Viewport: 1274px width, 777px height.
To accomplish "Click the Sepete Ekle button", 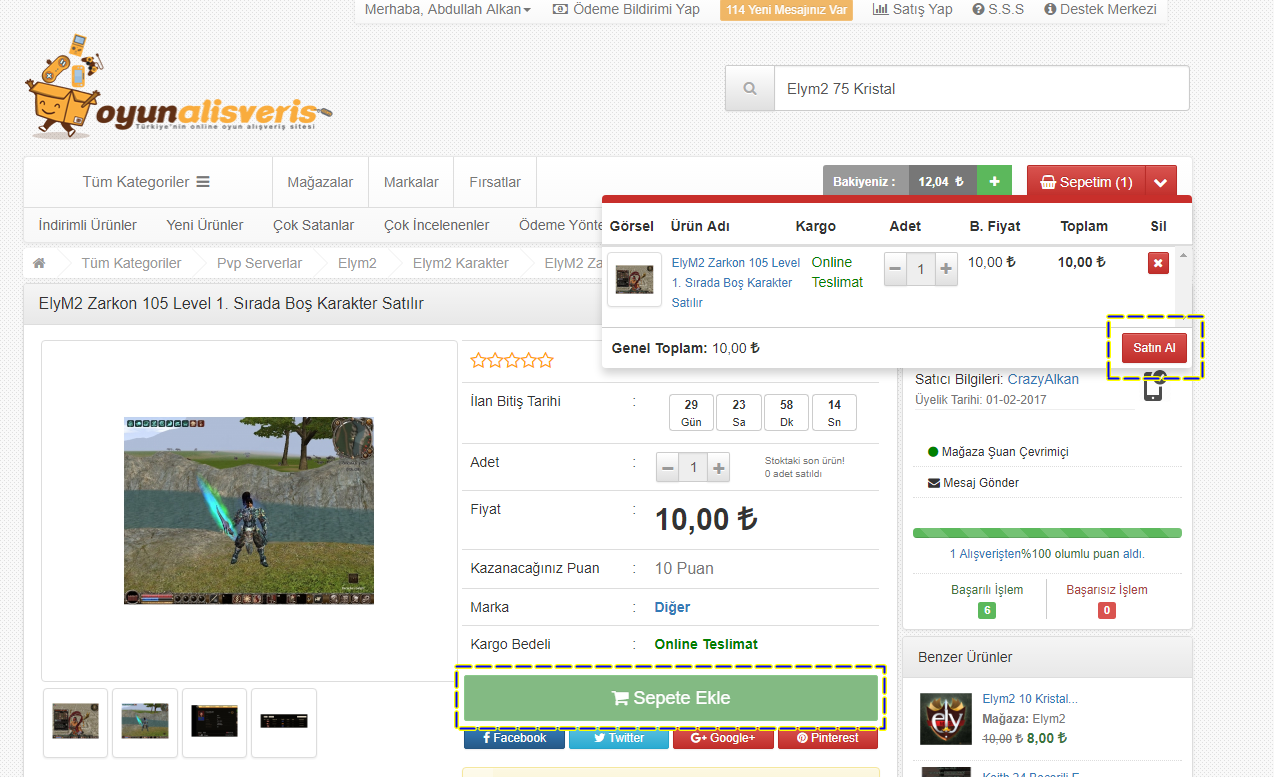I will tap(671, 698).
